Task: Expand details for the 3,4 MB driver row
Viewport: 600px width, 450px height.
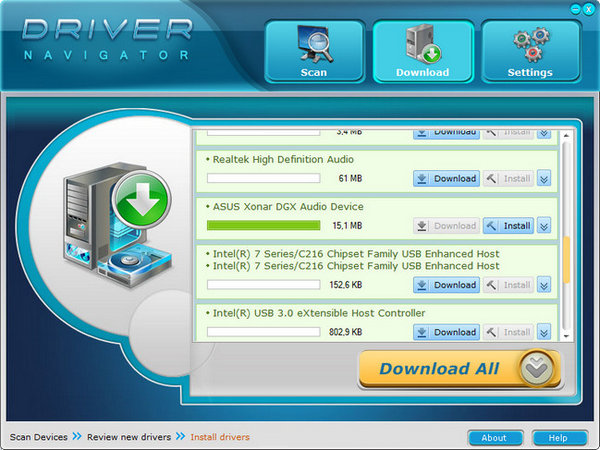Action: pos(544,134)
